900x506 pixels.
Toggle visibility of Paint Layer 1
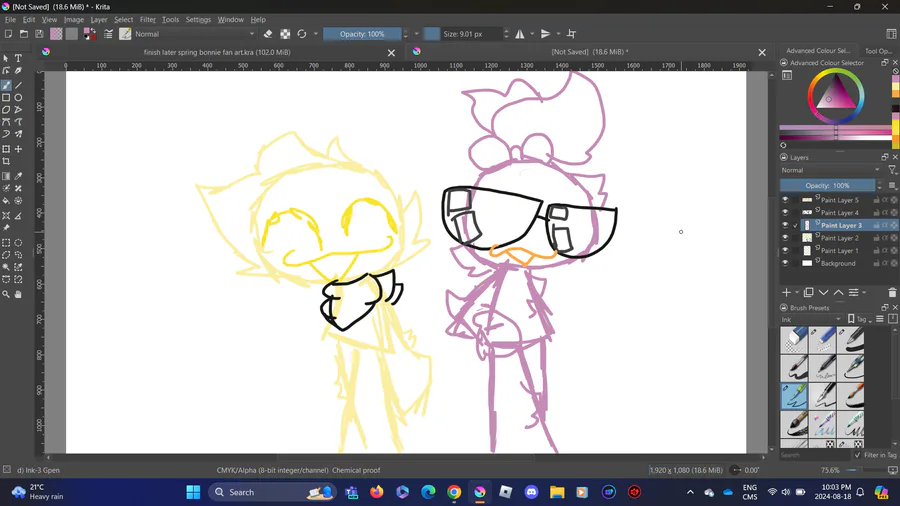point(785,250)
